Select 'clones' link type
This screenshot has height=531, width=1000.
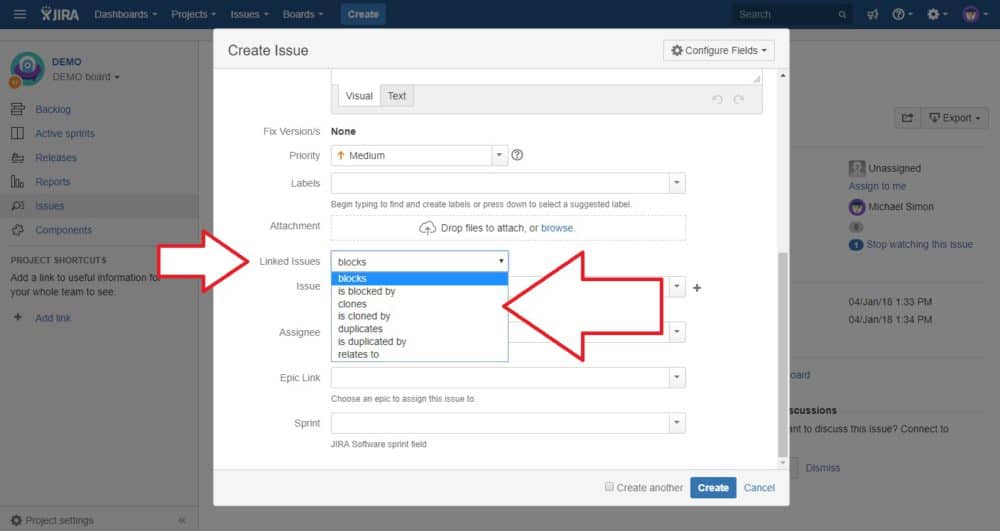[420, 304]
